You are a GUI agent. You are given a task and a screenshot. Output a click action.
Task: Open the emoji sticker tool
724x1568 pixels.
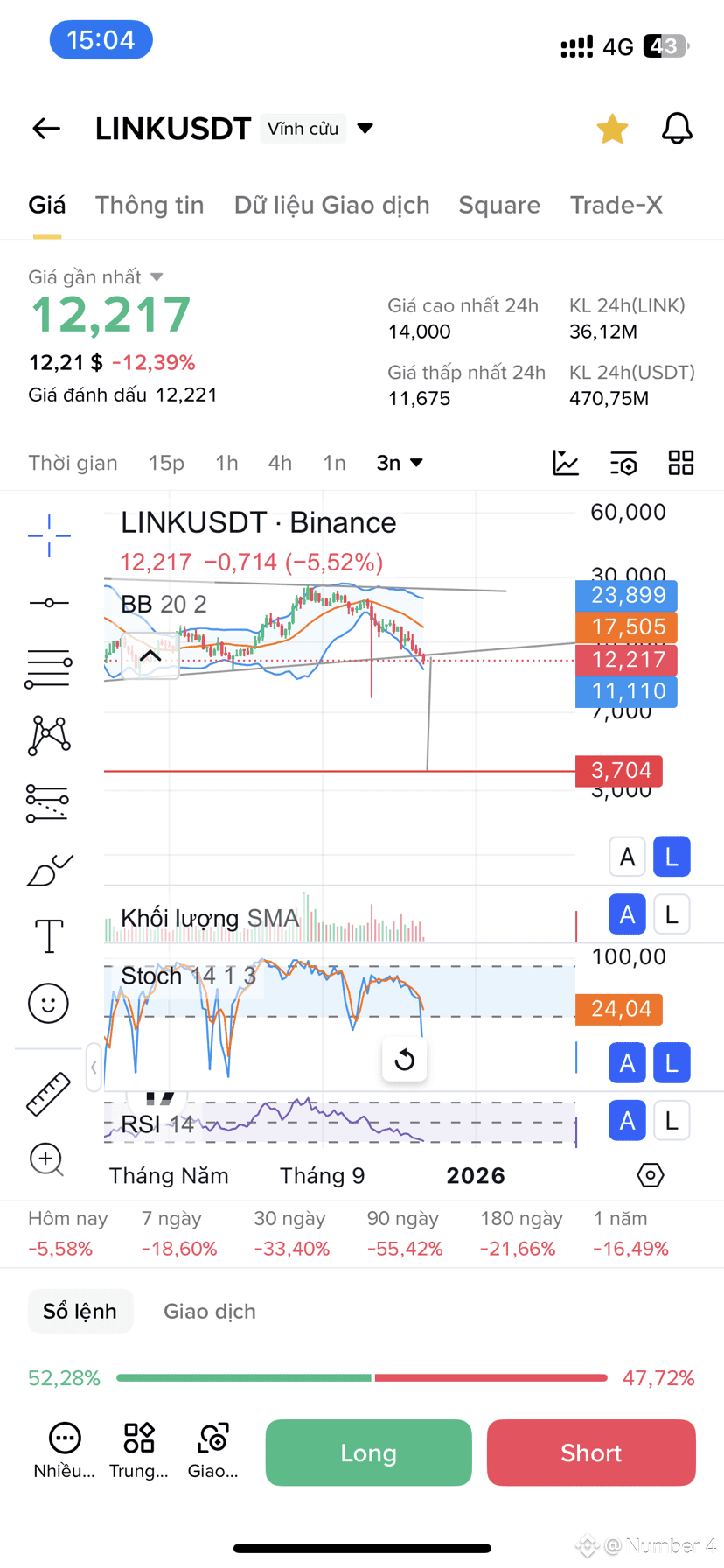(49, 1003)
